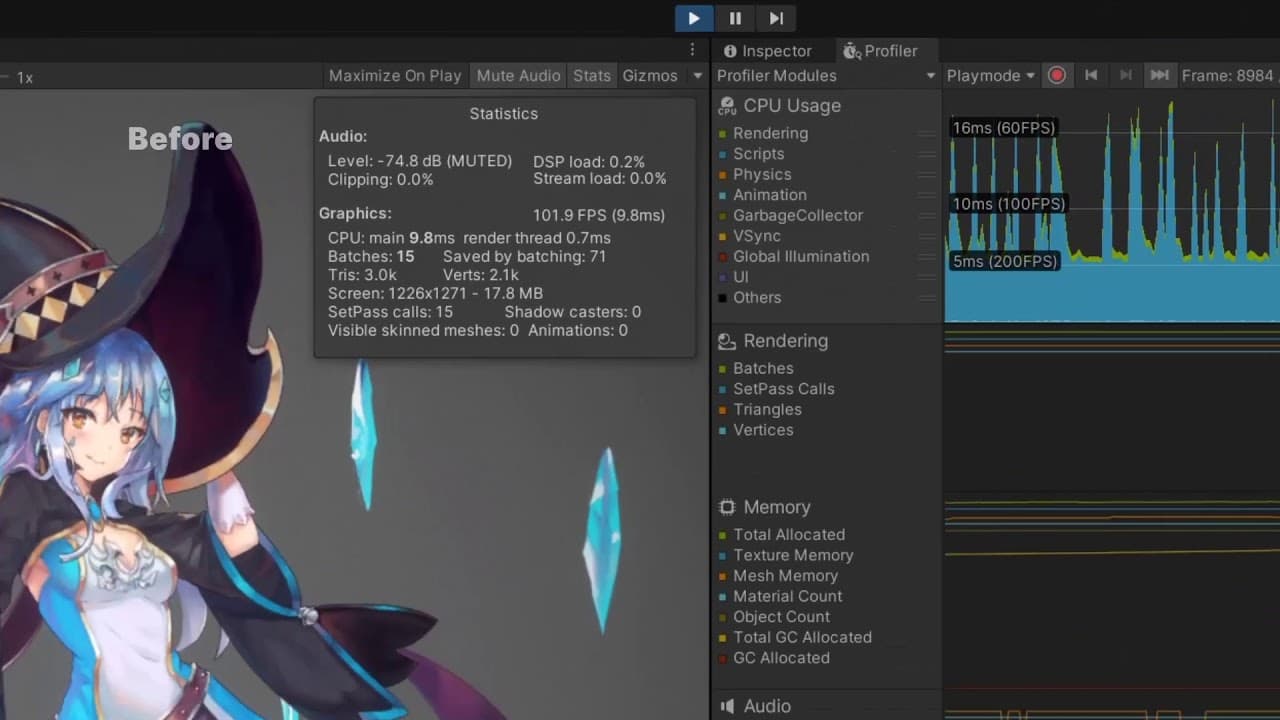Go to previous profiler frame
The height and width of the screenshot is (720, 1280).
(x=1091, y=75)
